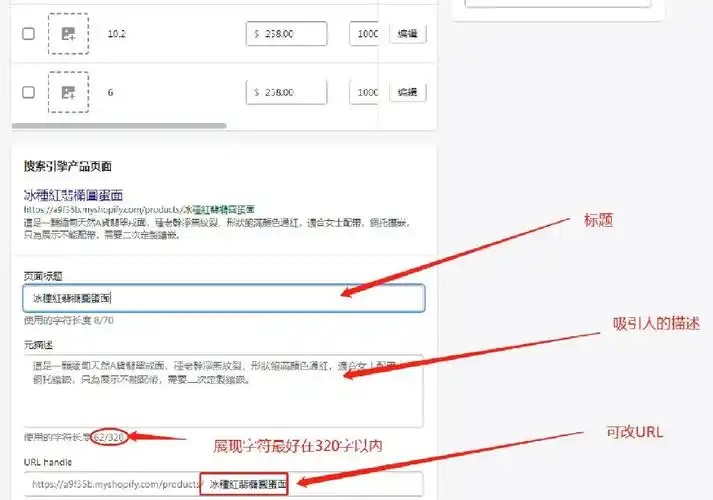Tick the checkbox for variant 10.2
The height and width of the screenshot is (500, 713).
pos(28,34)
